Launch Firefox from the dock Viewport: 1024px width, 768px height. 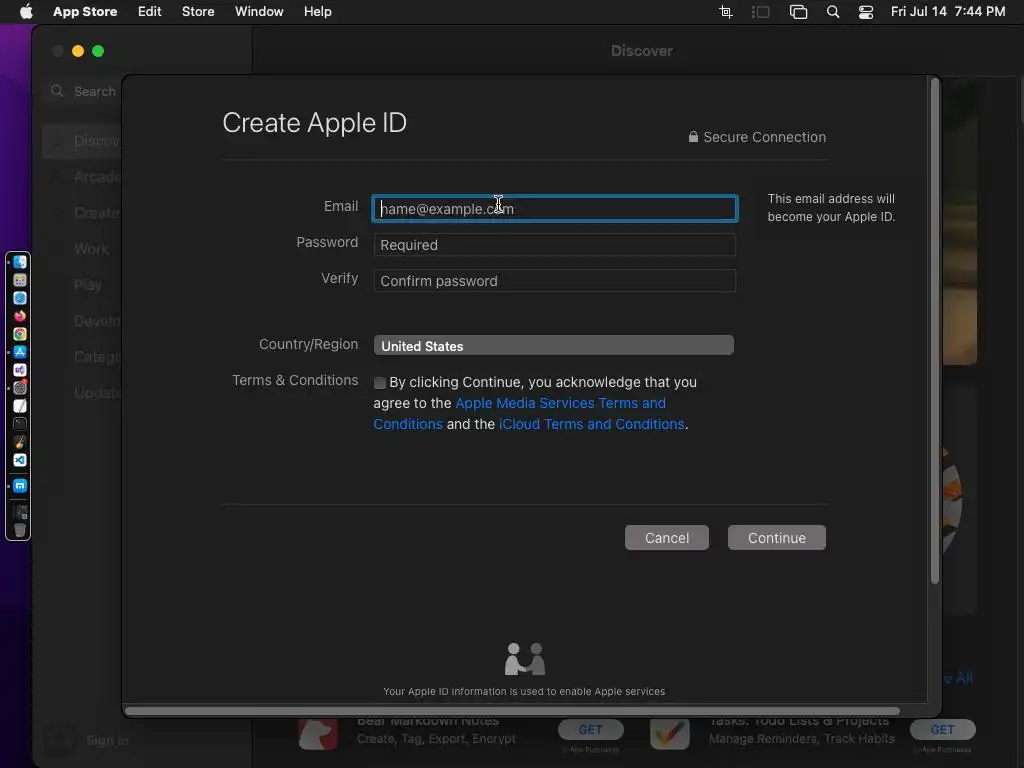[20, 316]
